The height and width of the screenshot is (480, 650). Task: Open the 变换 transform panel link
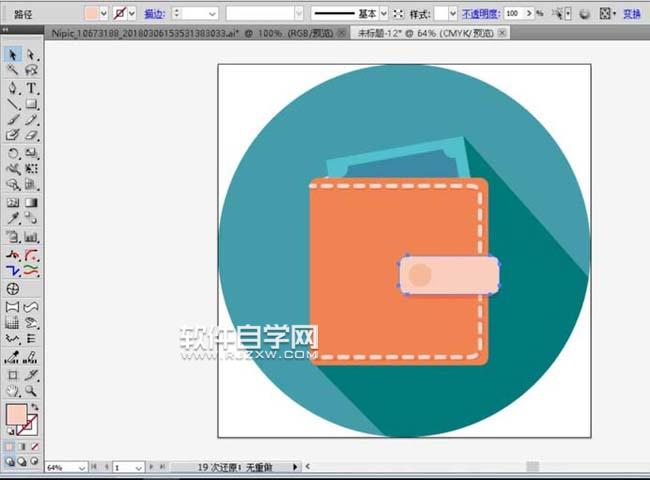[x=632, y=14]
